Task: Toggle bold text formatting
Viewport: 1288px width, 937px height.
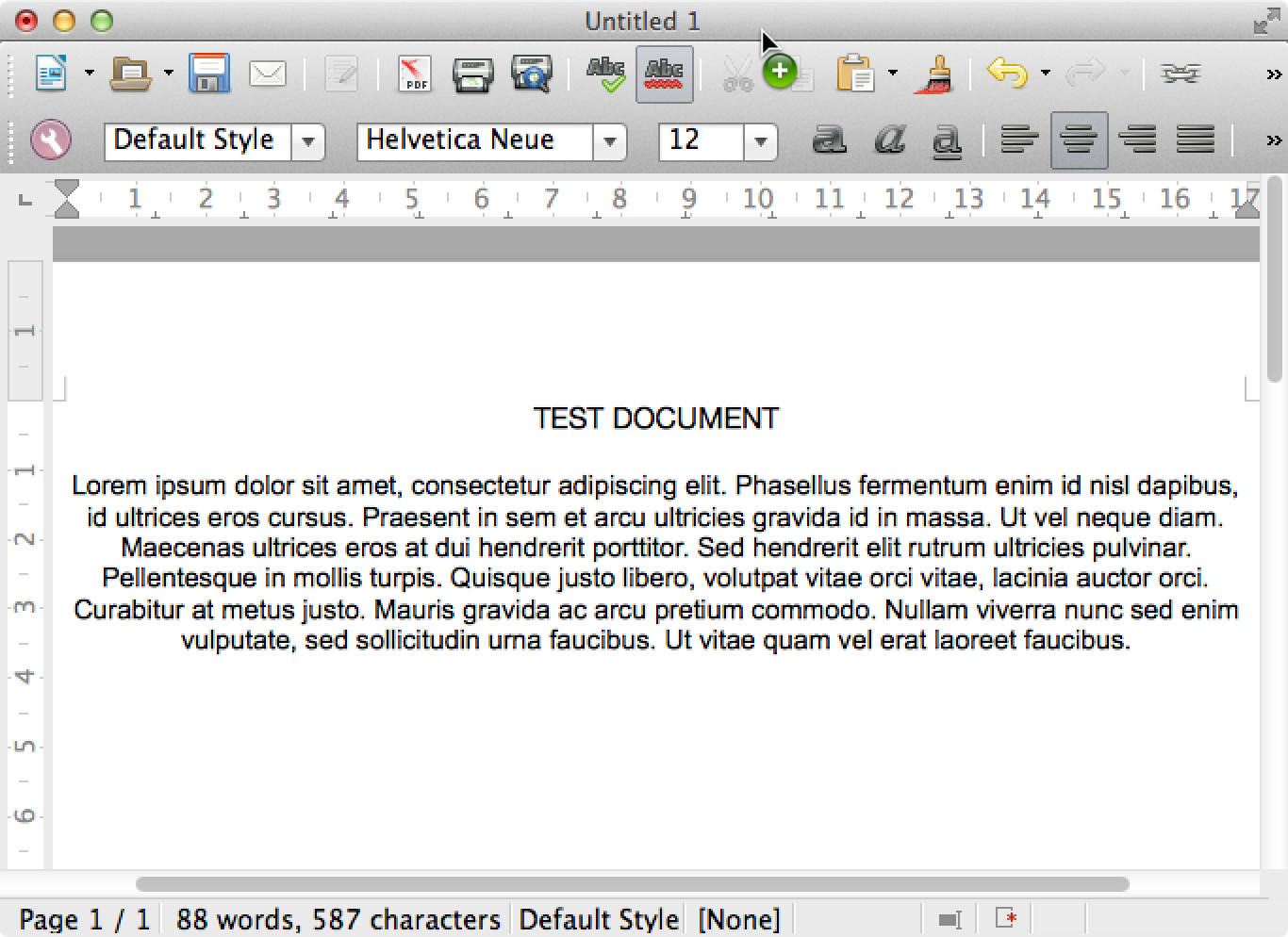Action: tap(829, 140)
